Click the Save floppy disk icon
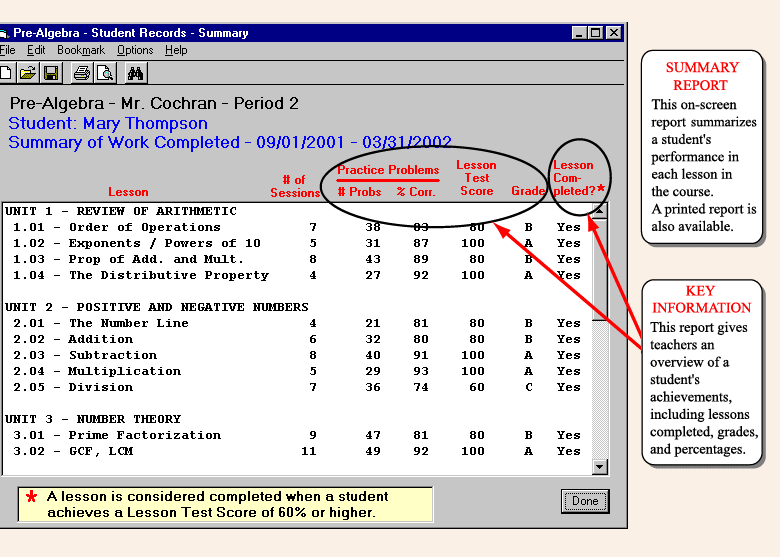 tap(50, 72)
